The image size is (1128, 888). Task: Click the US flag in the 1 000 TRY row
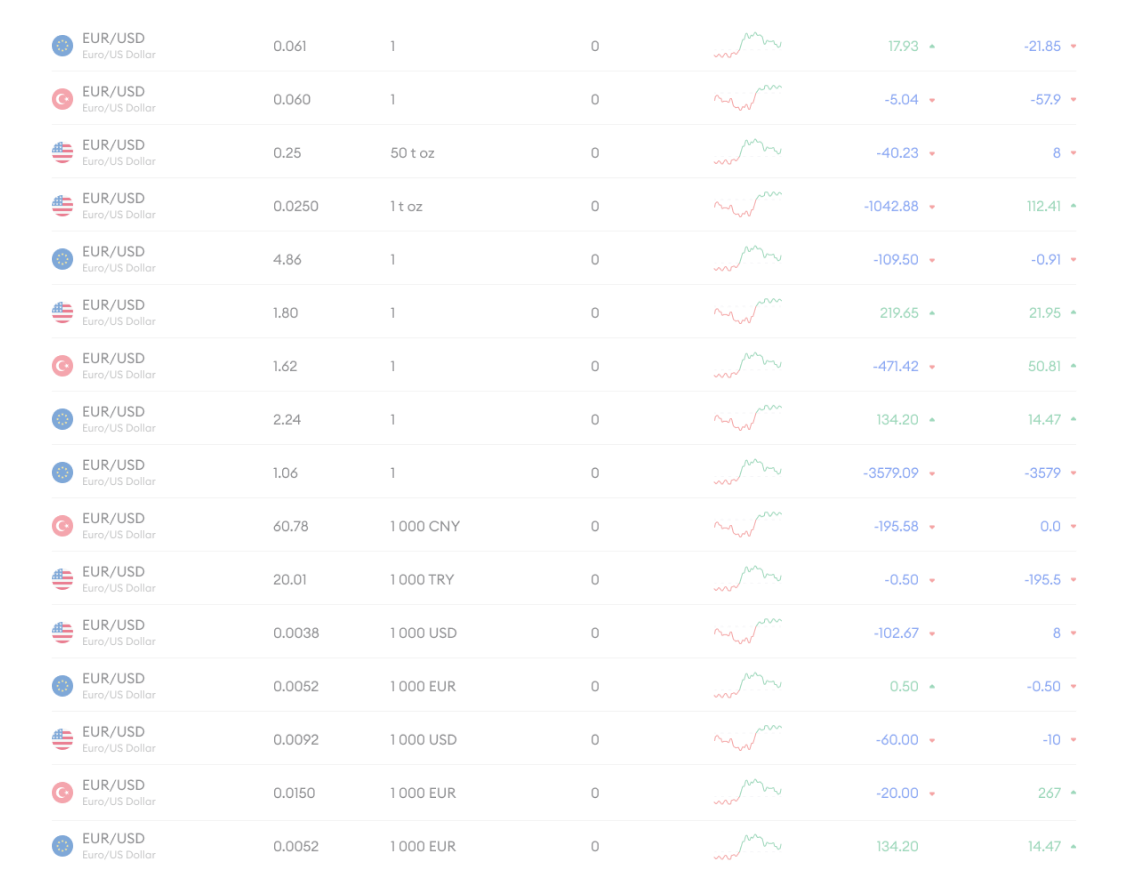pos(62,579)
